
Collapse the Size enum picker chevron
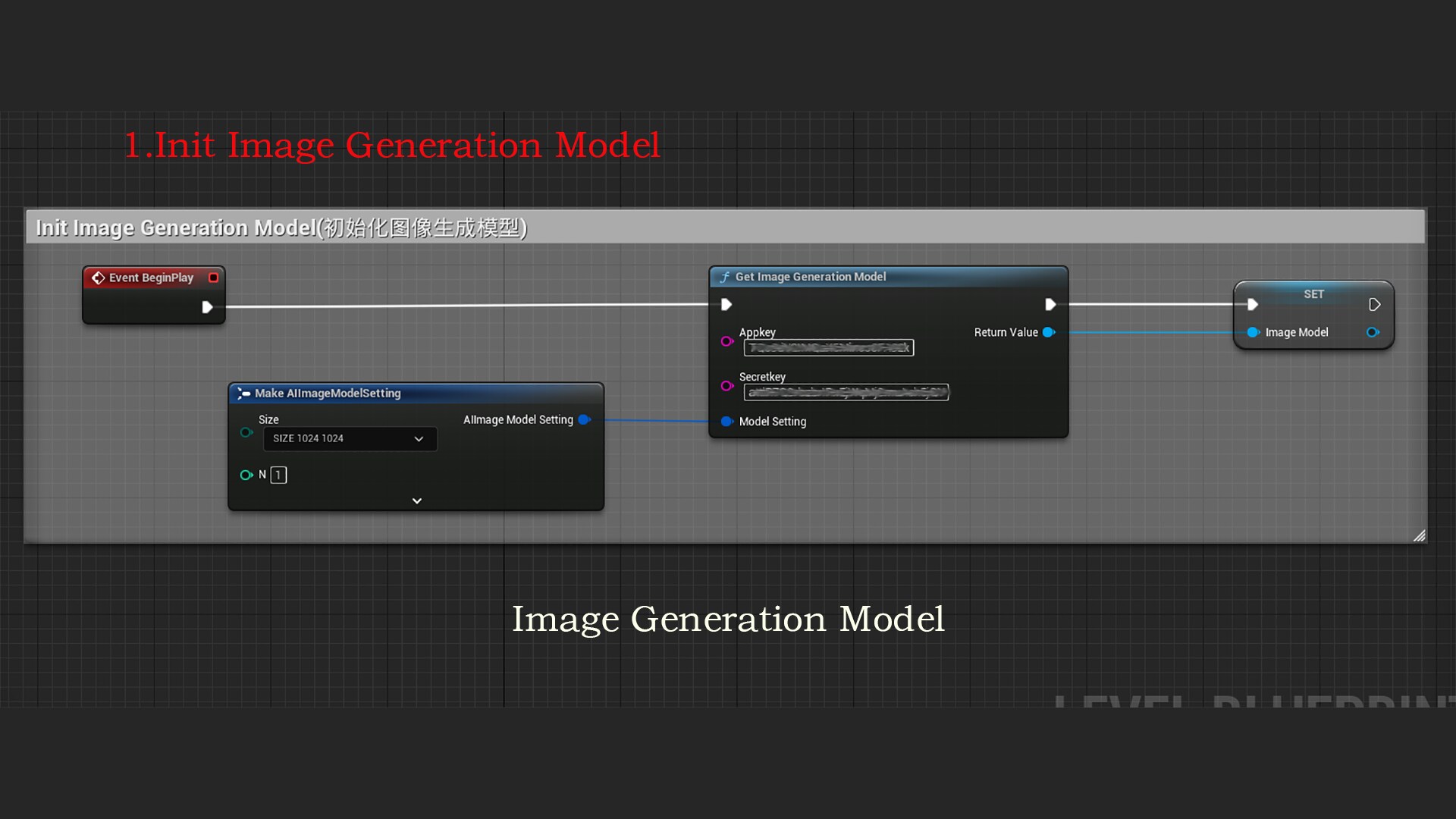click(419, 439)
